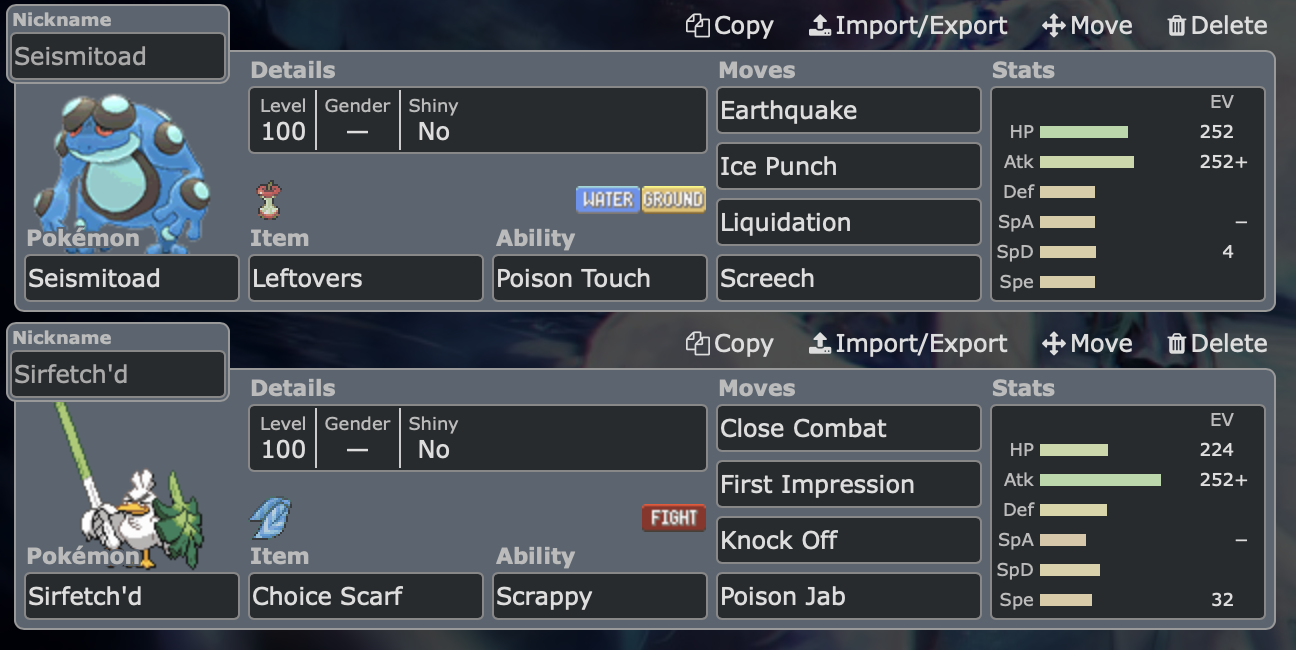Open the Poison Touch ability selector
Screen dimensions: 1296x650
pos(600,278)
